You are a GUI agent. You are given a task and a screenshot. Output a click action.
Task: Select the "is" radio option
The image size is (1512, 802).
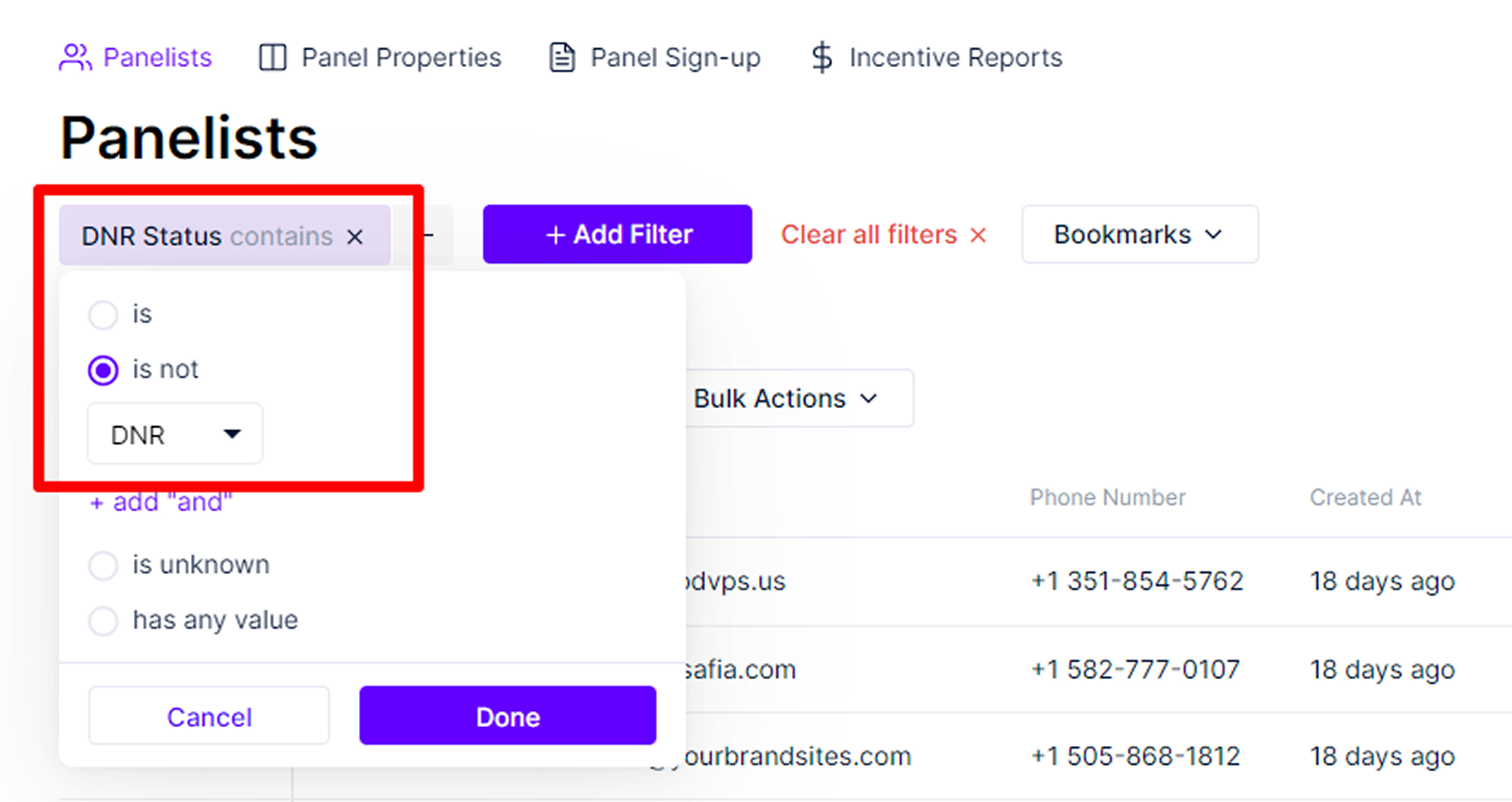103,314
